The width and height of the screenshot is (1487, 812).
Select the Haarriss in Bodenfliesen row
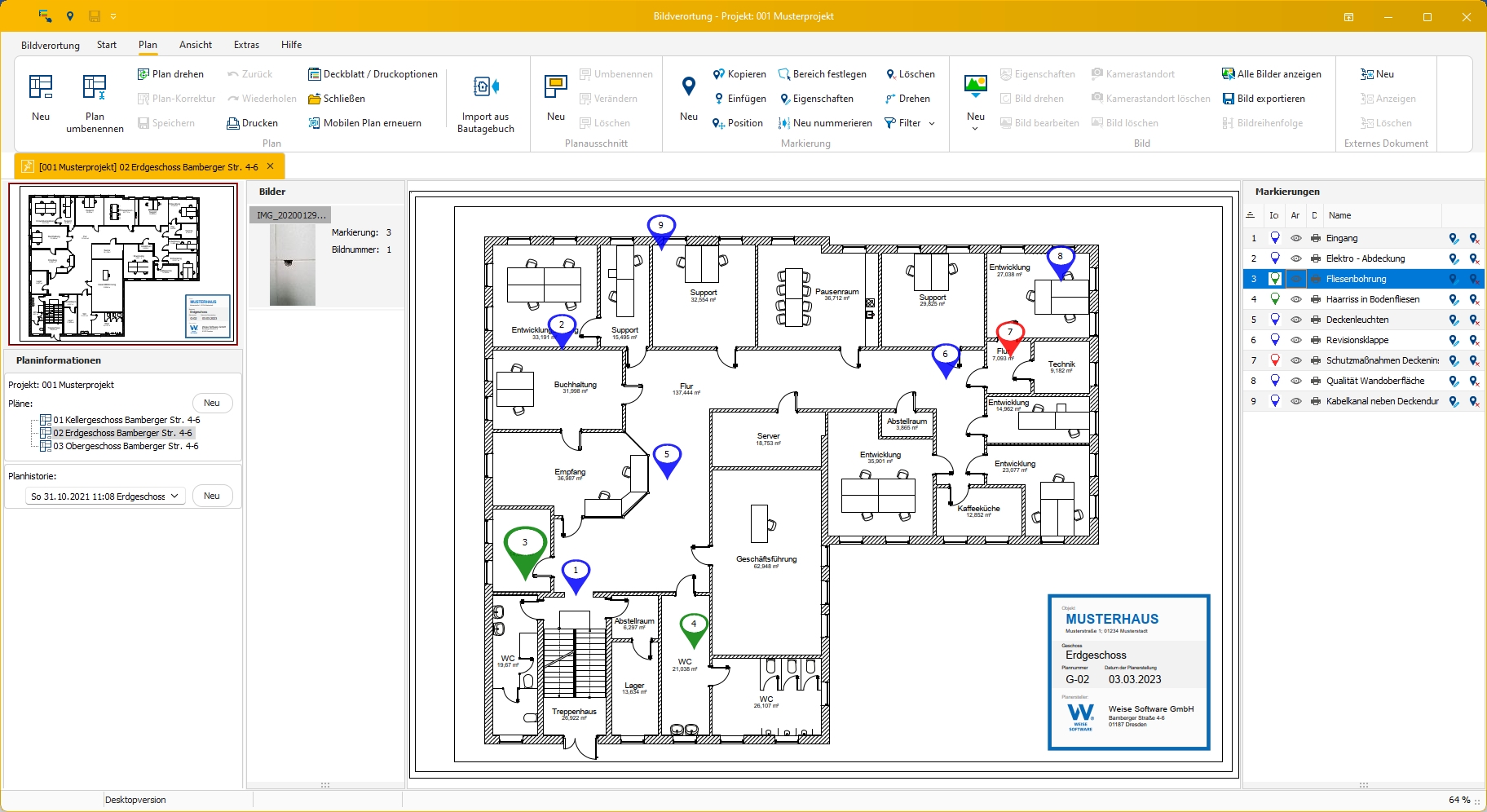(x=1363, y=299)
